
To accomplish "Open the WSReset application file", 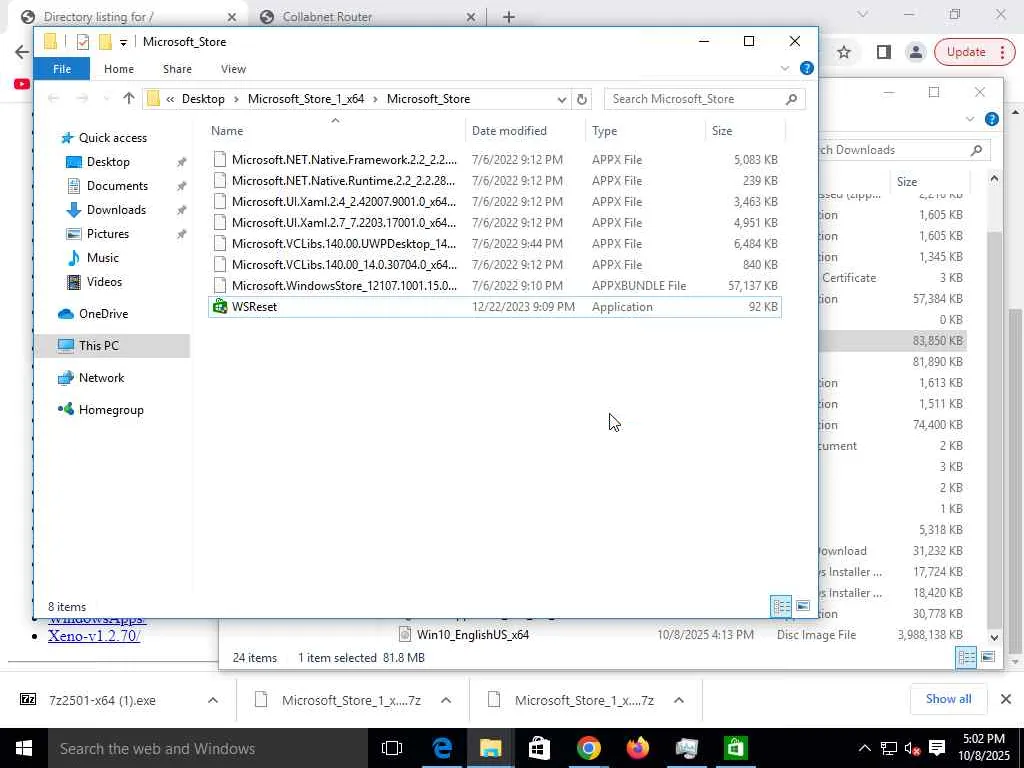I will (494, 307).
